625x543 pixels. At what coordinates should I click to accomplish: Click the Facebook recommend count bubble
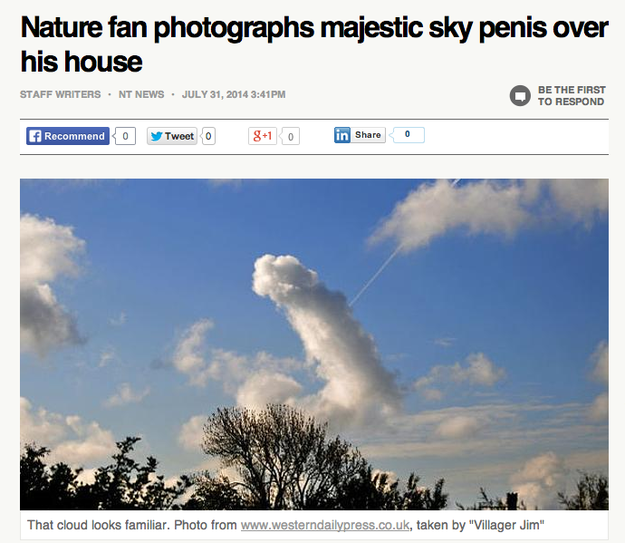pos(125,136)
